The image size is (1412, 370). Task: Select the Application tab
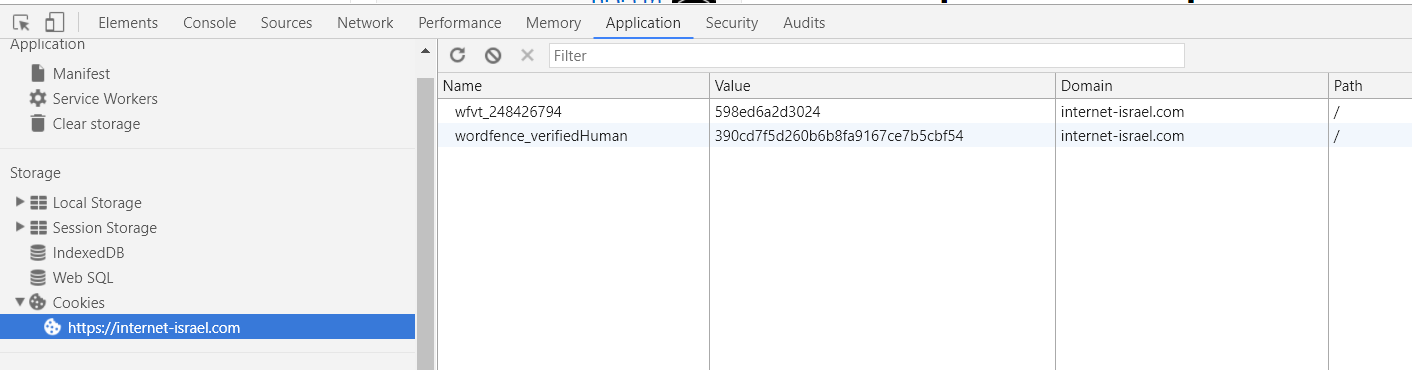pos(643,22)
